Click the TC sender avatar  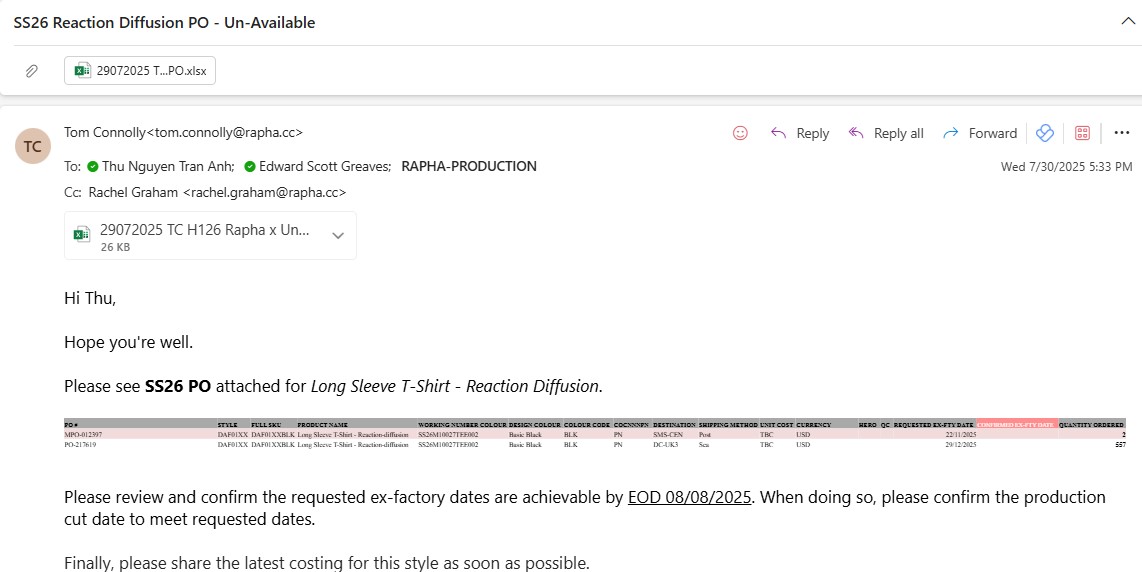(x=33, y=146)
